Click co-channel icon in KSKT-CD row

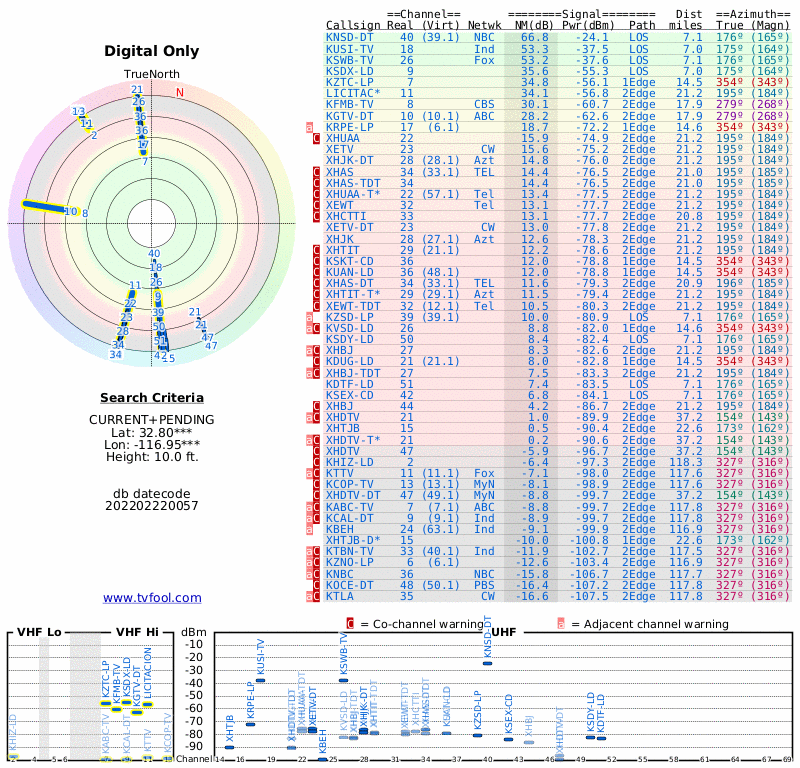point(316,261)
